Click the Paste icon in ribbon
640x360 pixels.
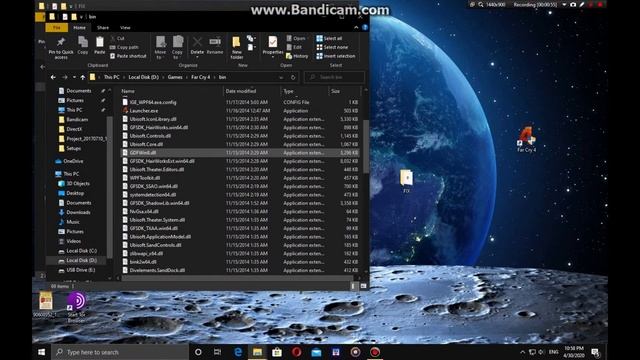tap(100, 45)
